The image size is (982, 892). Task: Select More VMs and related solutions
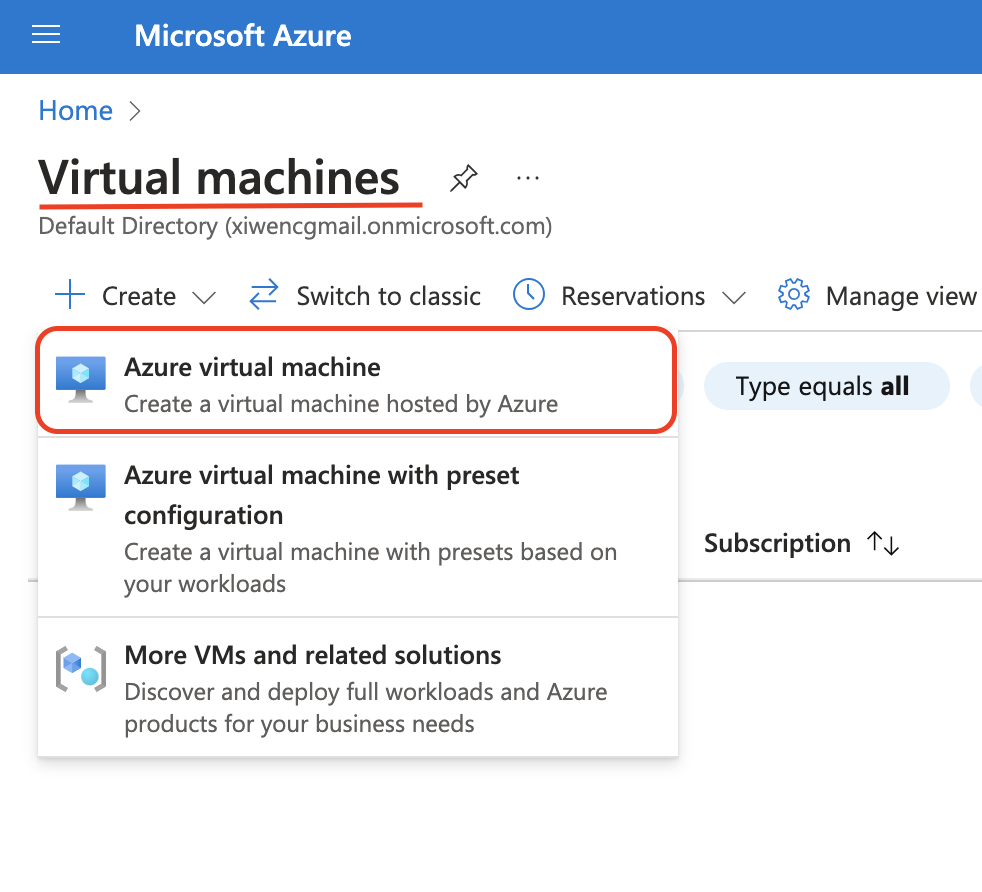pos(358,688)
